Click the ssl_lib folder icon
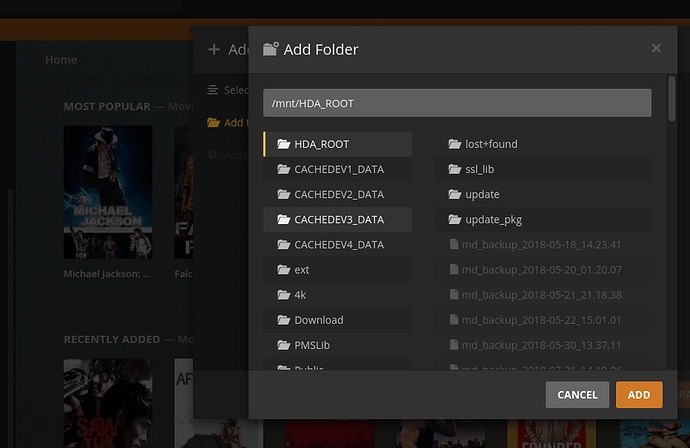Image resolution: width=690 pixels, height=448 pixels. [455, 169]
